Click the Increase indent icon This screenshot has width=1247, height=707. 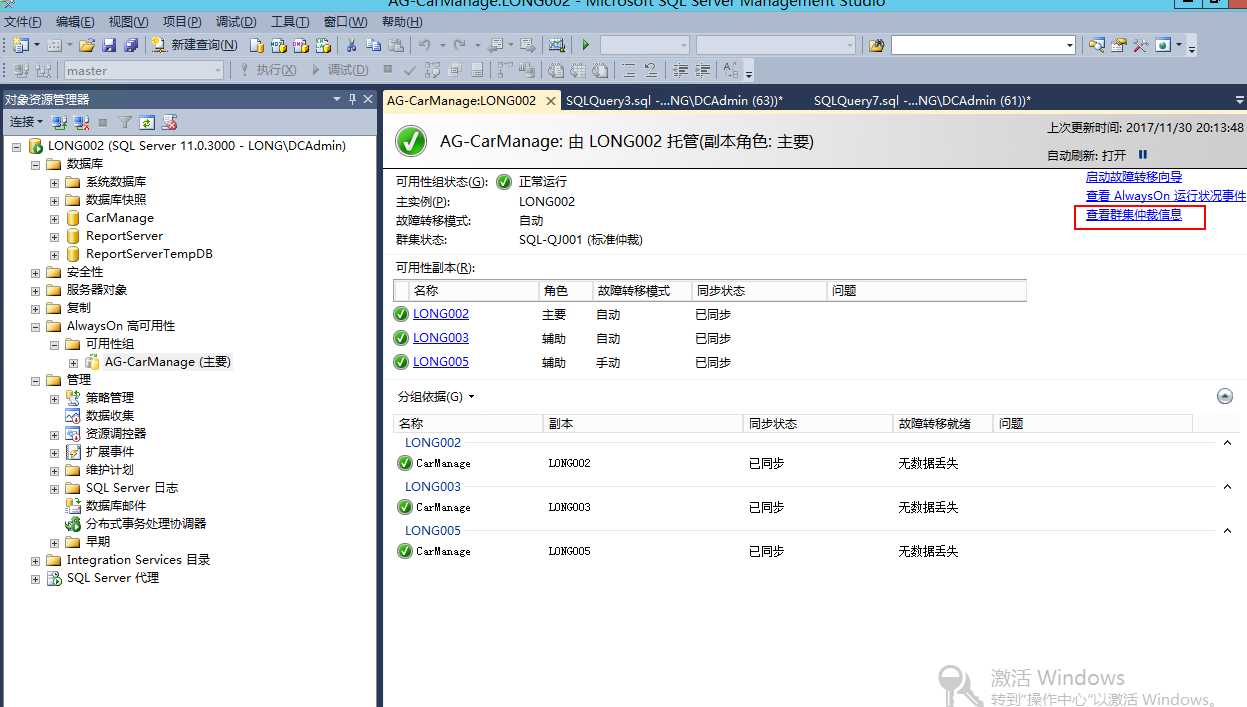[703, 70]
